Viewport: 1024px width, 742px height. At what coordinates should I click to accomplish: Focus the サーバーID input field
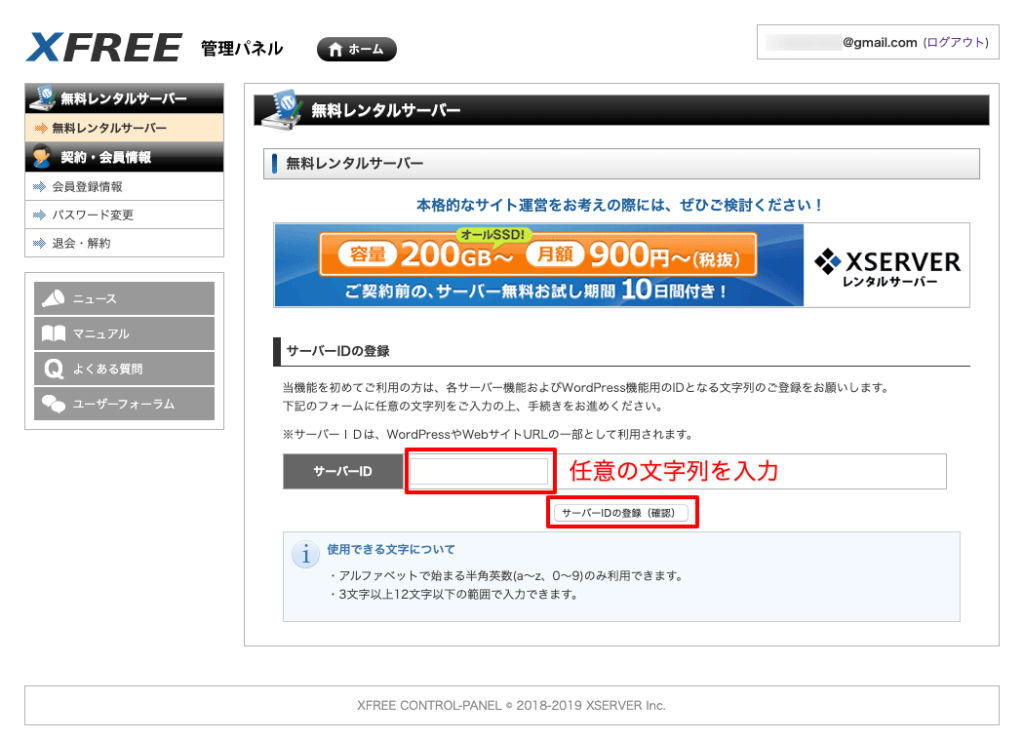(x=480, y=471)
